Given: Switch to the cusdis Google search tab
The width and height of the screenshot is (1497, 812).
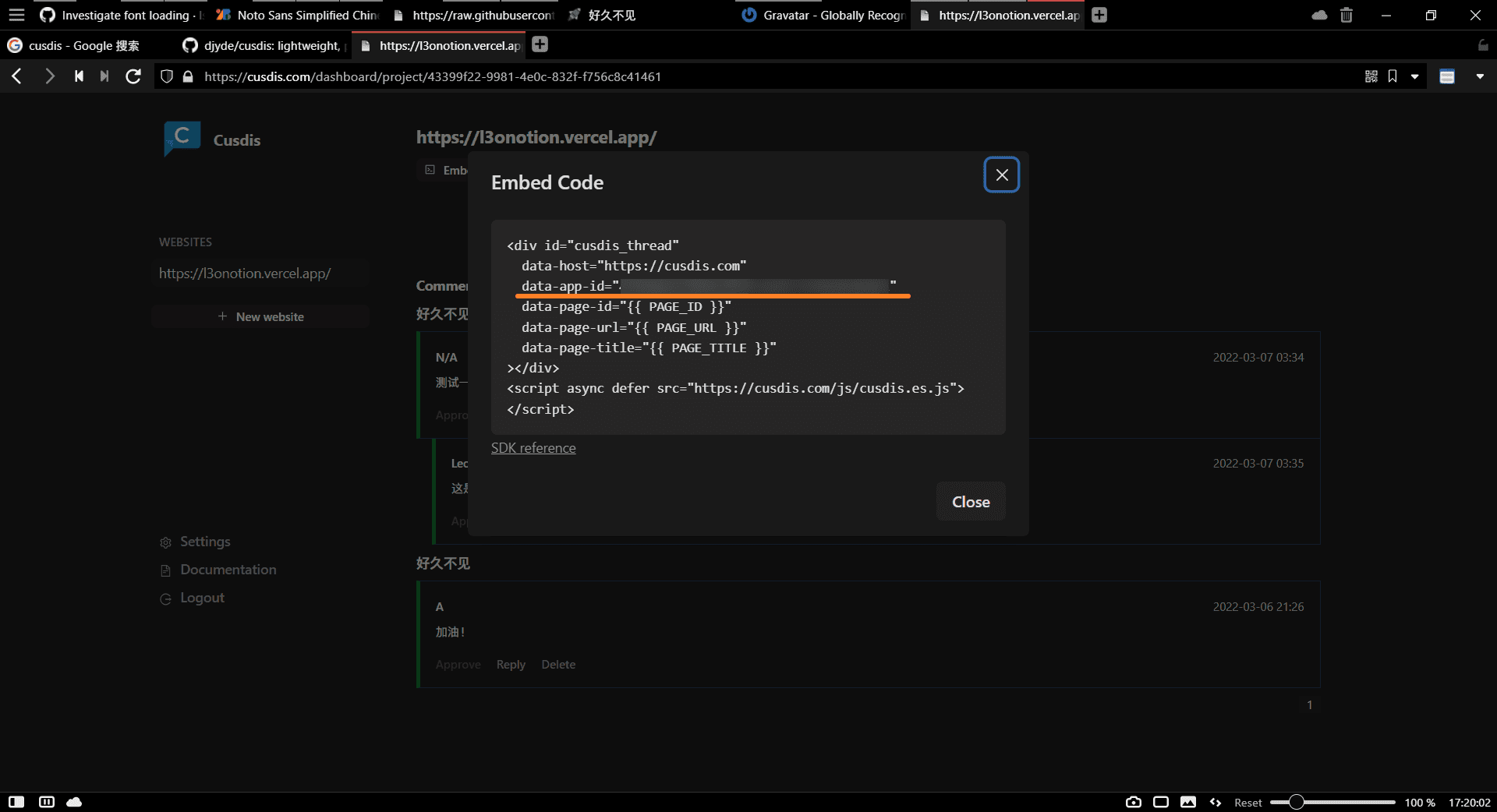Looking at the screenshot, I should (x=87, y=45).
